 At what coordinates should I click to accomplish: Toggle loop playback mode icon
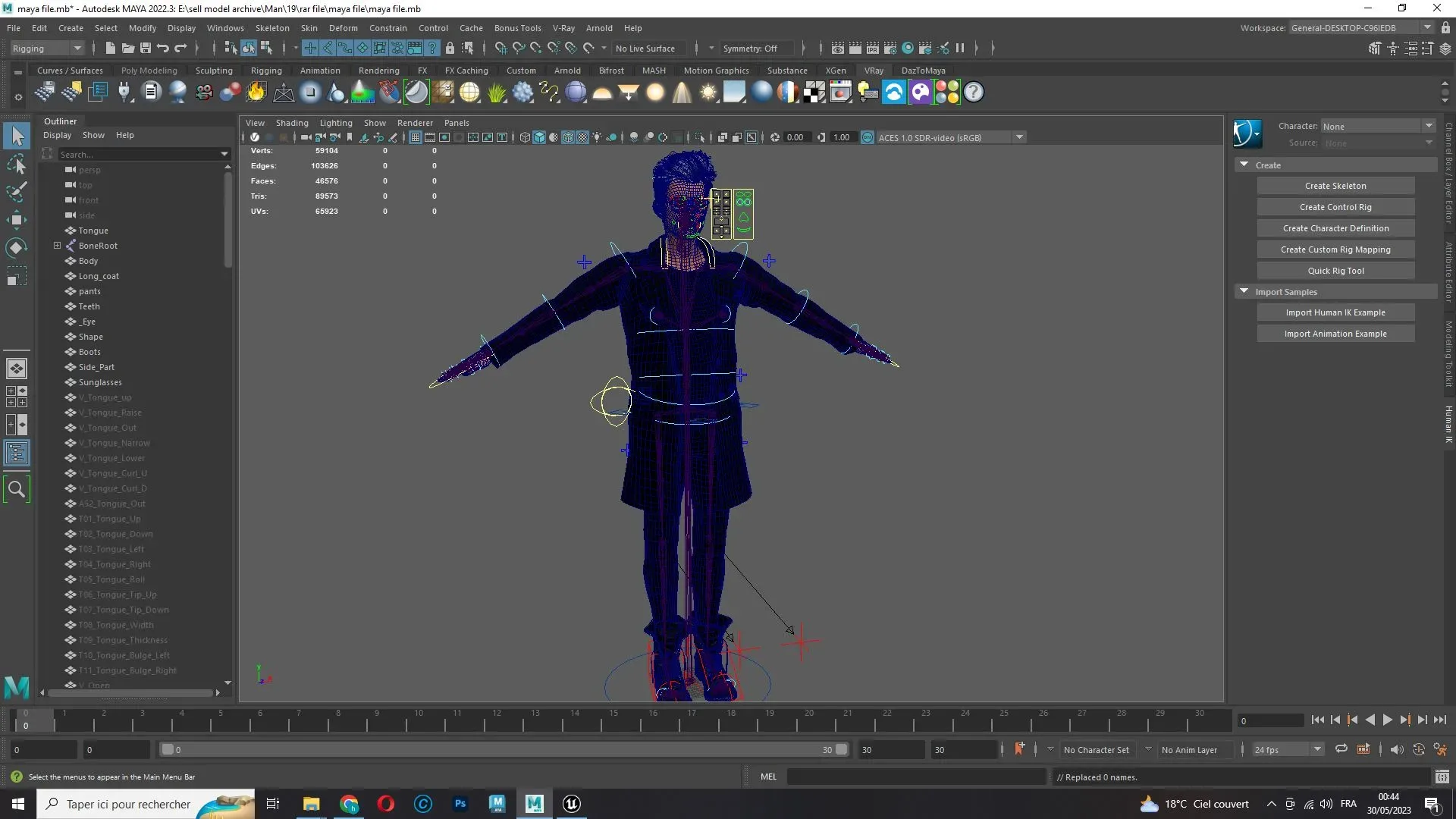(1341, 750)
